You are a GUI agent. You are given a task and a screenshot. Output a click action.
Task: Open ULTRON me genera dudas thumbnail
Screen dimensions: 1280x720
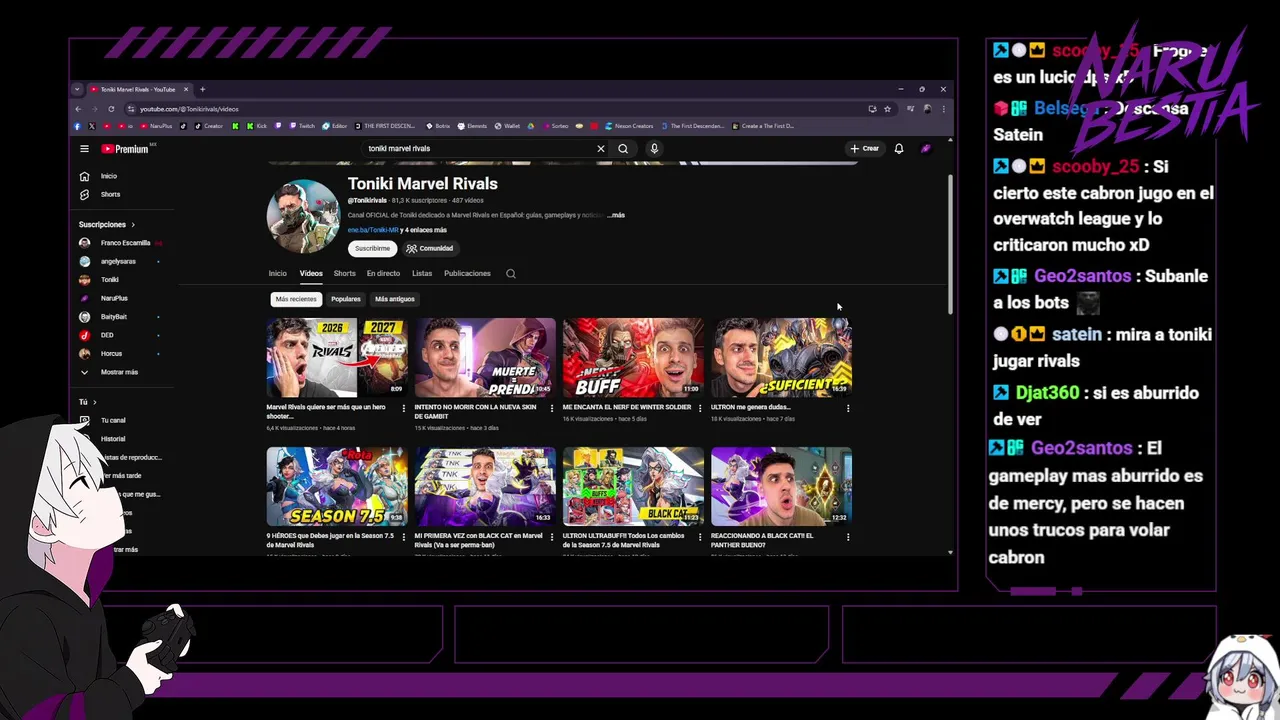[x=781, y=357]
